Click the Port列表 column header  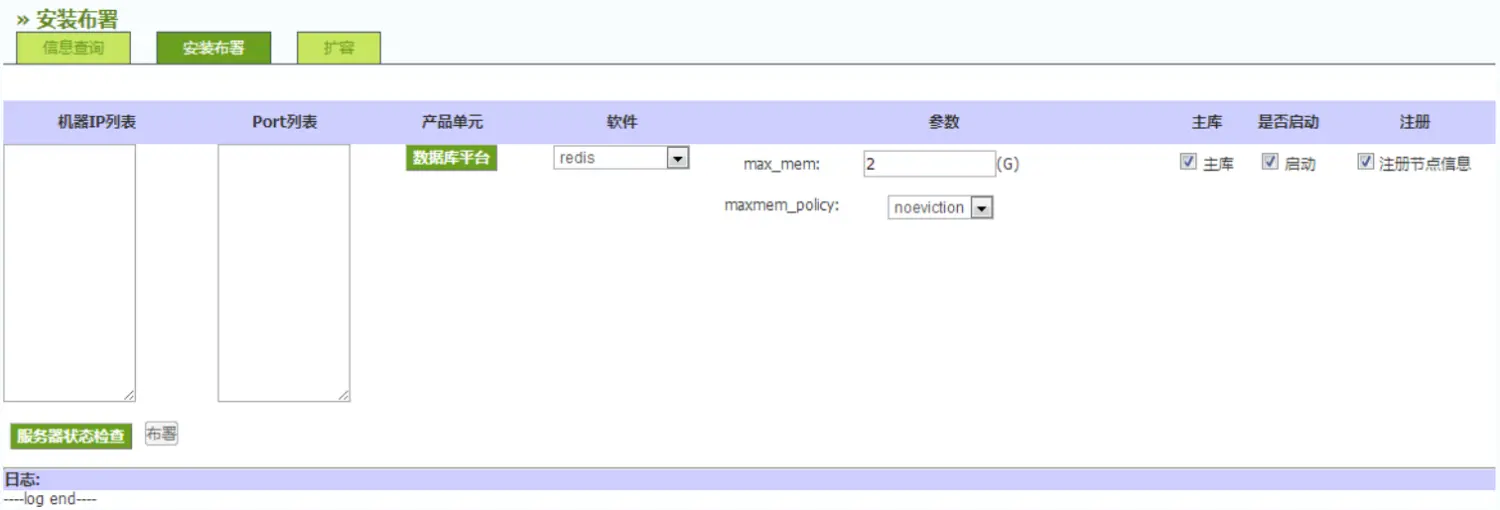(285, 122)
